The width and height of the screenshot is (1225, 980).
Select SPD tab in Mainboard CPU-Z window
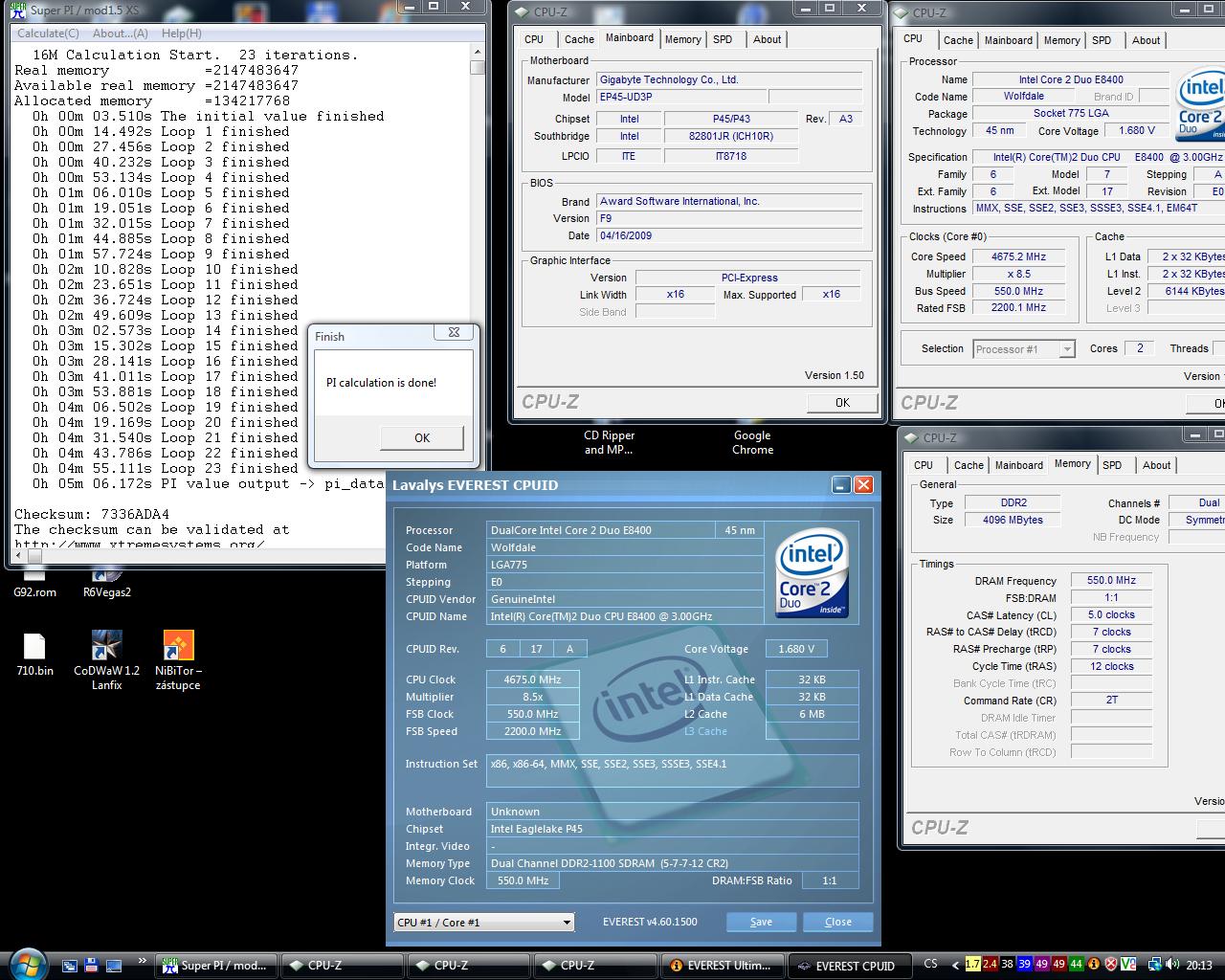[723, 39]
